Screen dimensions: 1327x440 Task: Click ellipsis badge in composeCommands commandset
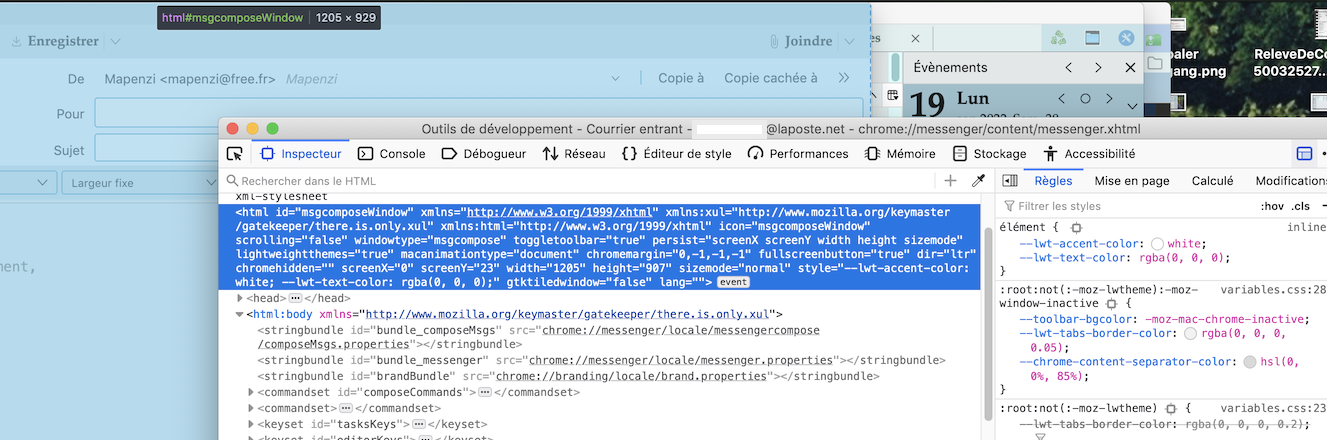(x=485, y=392)
